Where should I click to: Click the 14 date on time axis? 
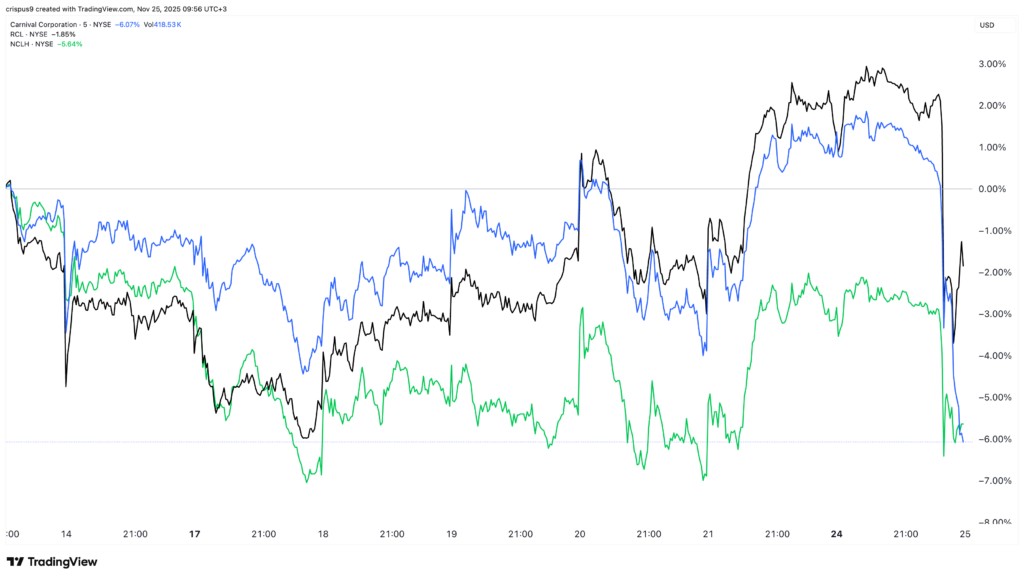(x=67, y=535)
